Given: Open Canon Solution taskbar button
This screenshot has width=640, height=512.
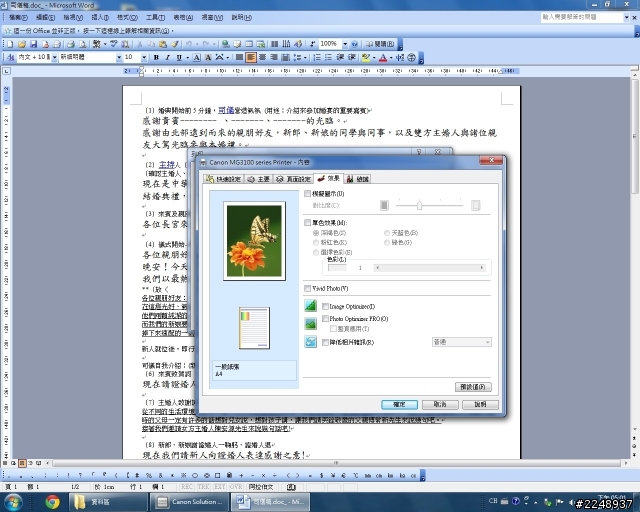Looking at the screenshot, I should click(190, 502).
